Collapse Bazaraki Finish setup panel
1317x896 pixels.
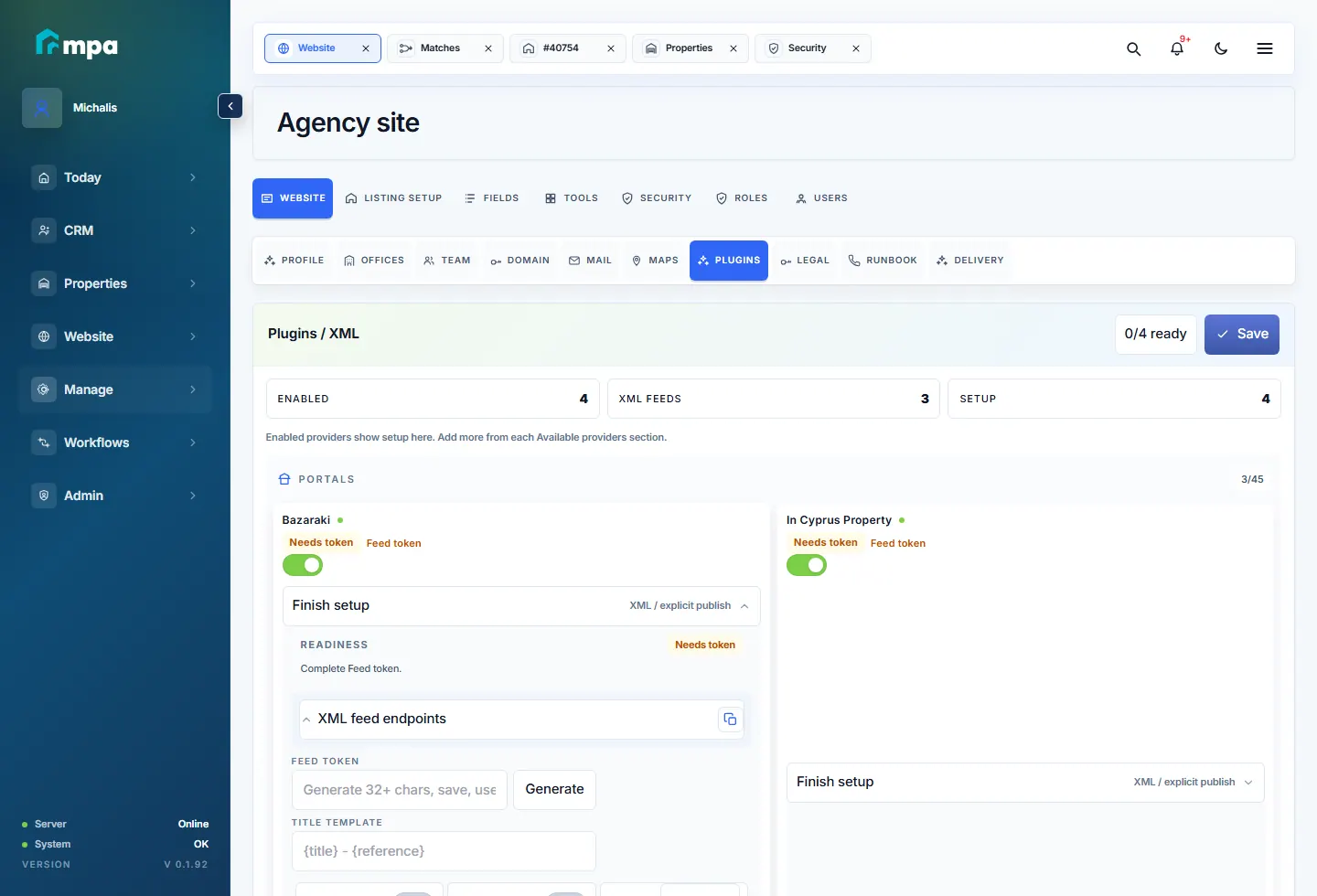[x=521, y=606]
